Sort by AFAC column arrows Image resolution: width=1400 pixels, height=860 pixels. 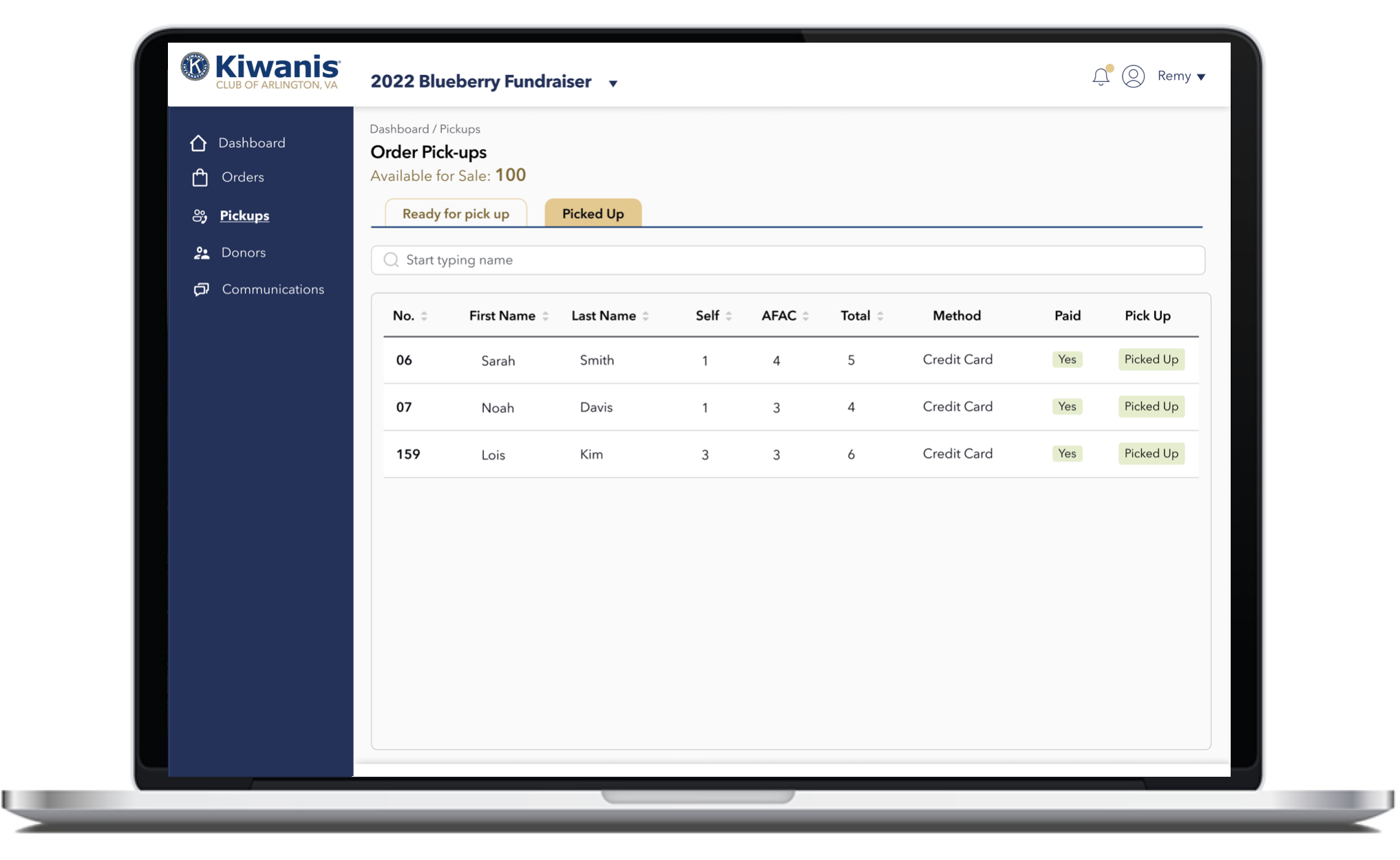coord(805,316)
